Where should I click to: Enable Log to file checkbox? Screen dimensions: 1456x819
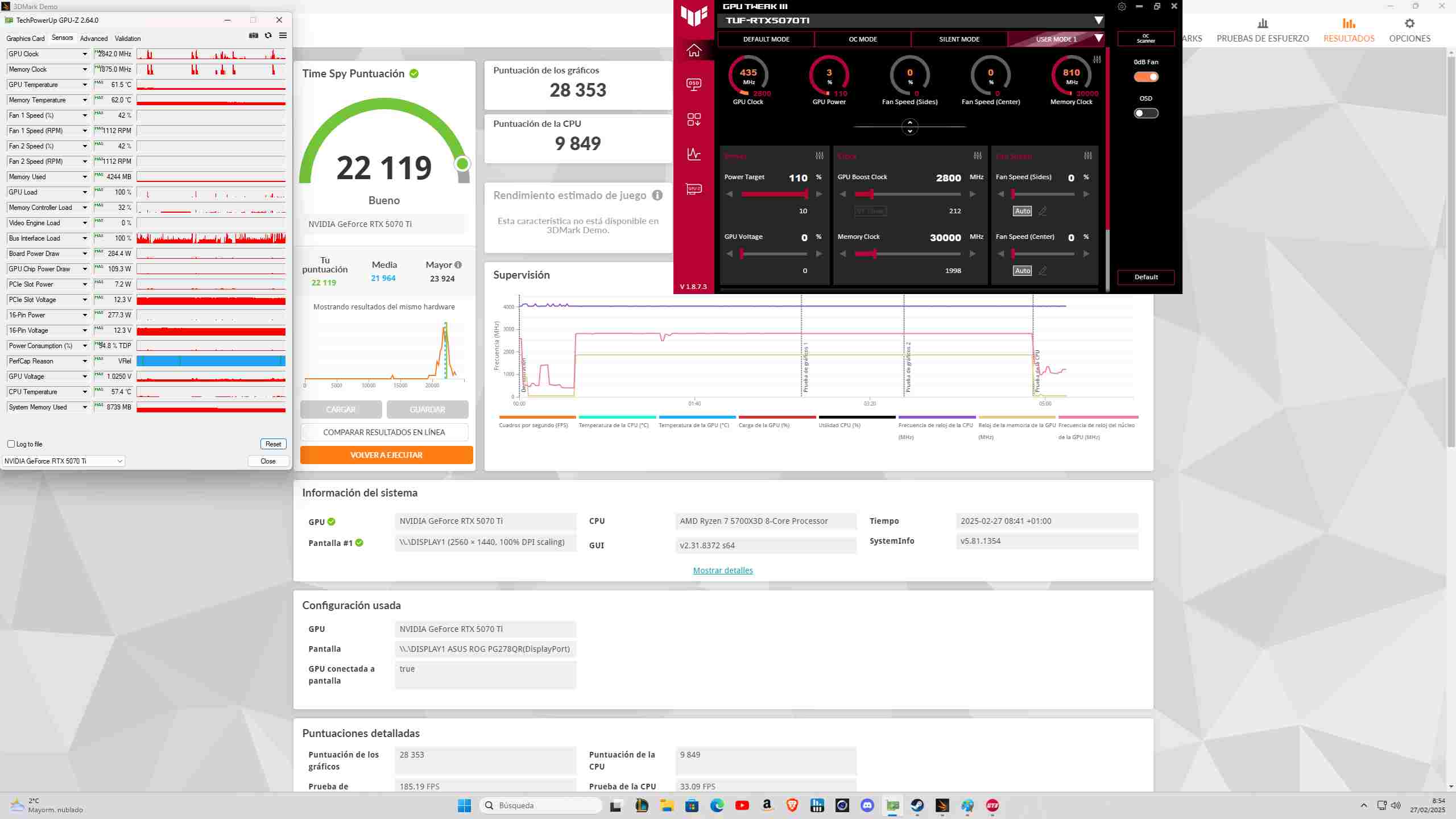coord(11,444)
